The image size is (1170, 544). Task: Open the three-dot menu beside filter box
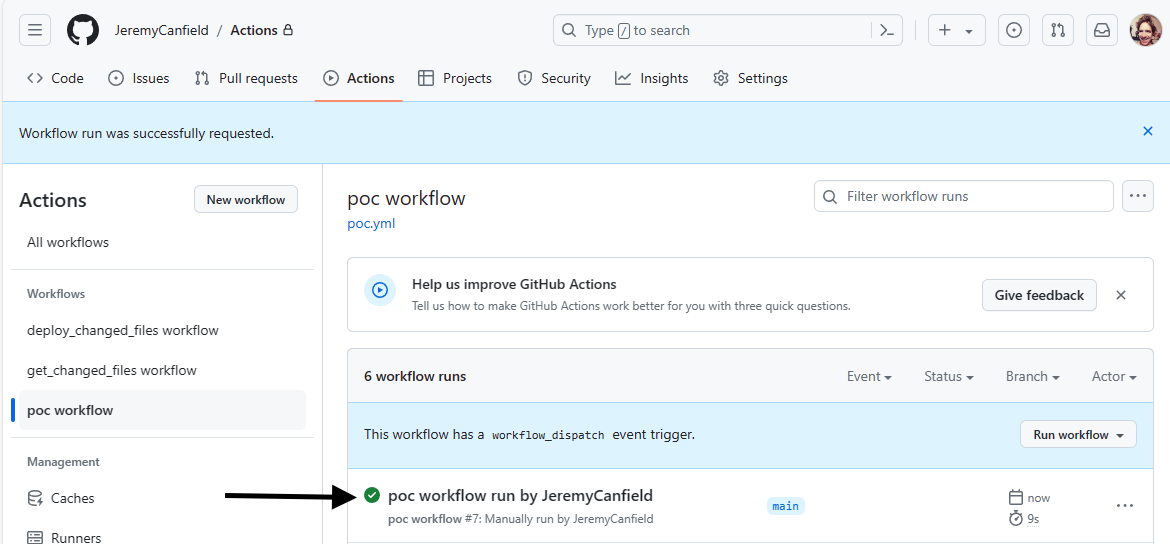click(1137, 196)
